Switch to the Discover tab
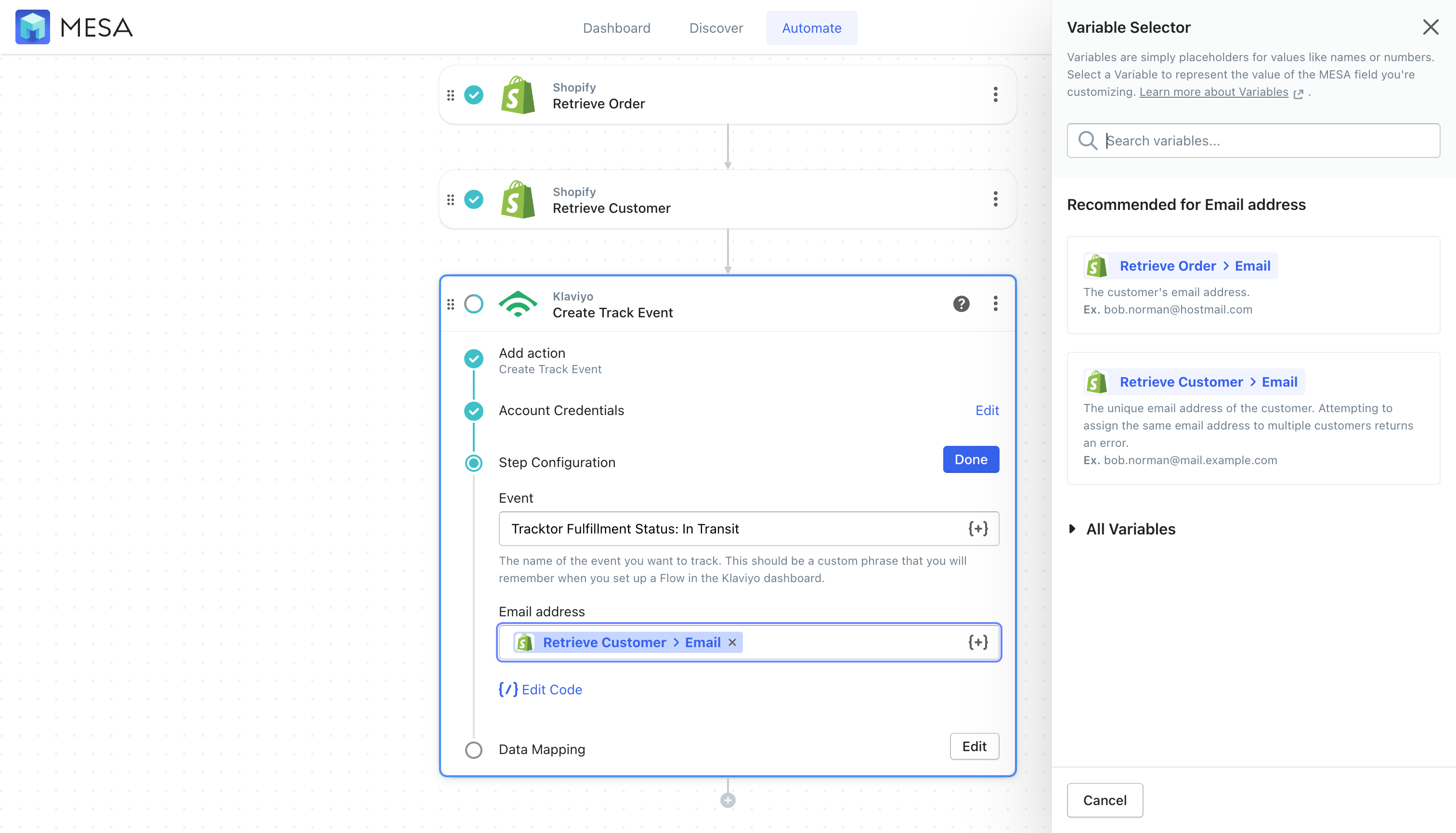Image resolution: width=1456 pixels, height=833 pixels. (716, 27)
